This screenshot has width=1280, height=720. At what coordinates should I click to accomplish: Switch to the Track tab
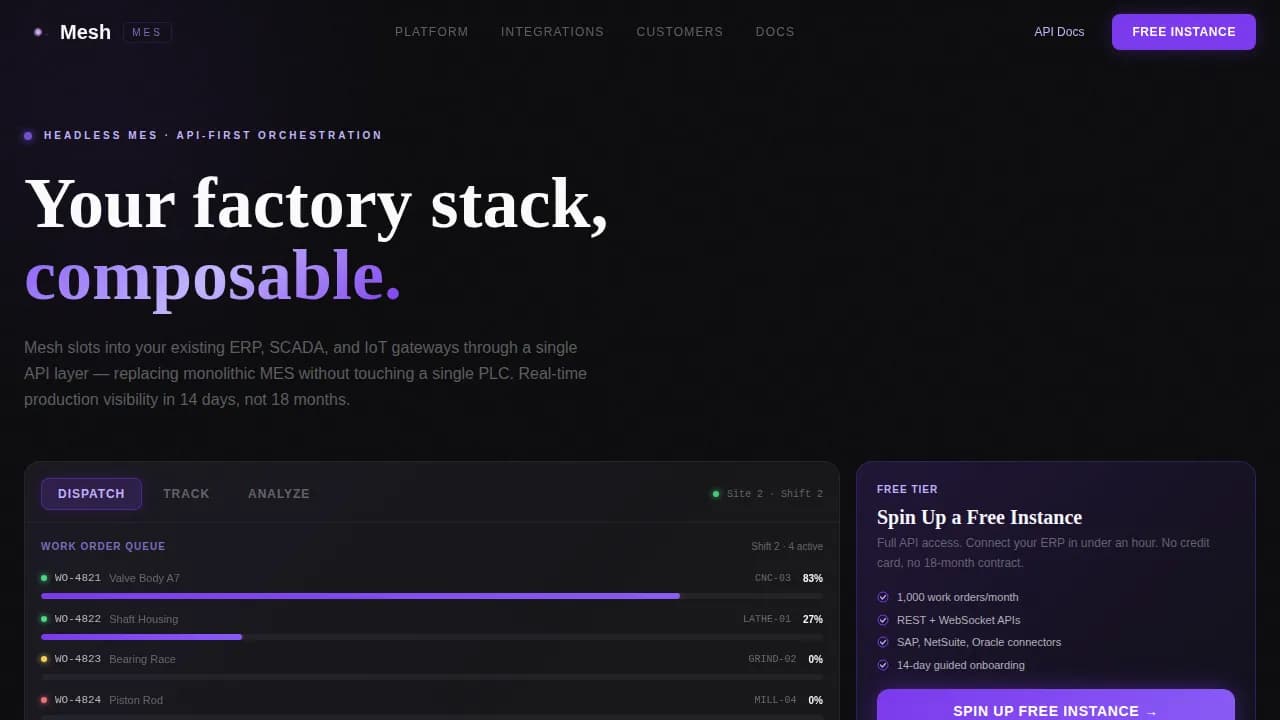point(186,494)
